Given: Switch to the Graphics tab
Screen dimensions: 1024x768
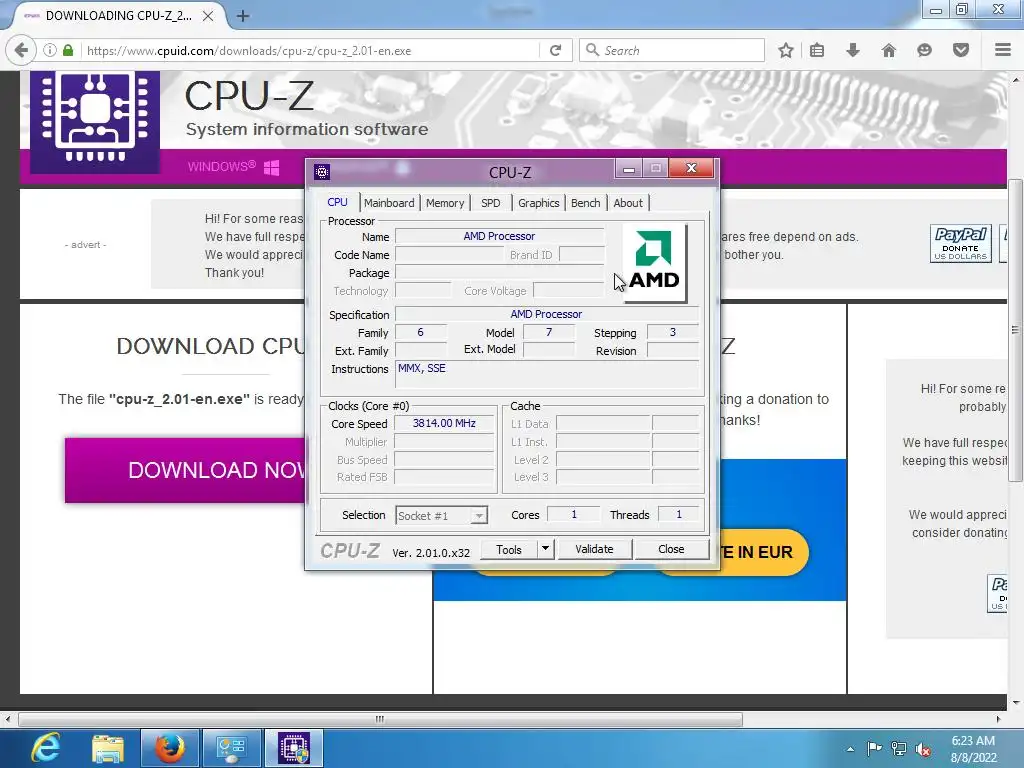Looking at the screenshot, I should pyautogui.click(x=539, y=203).
